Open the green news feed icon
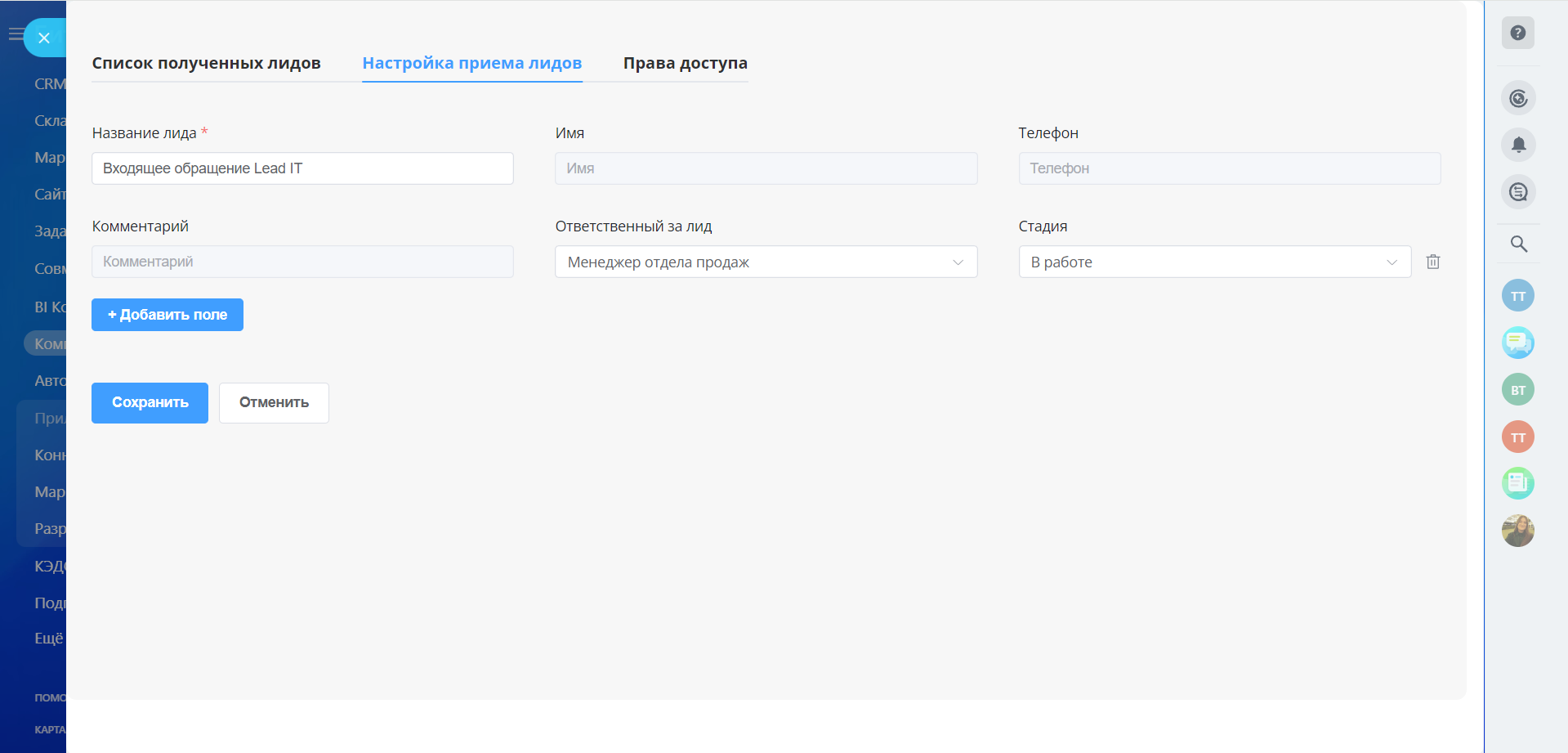 click(x=1517, y=483)
